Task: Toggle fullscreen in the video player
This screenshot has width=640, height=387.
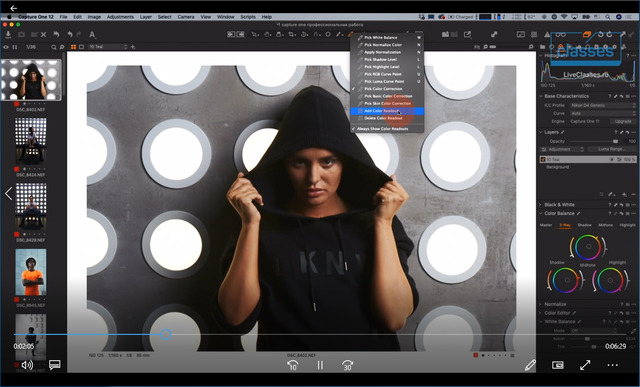Action: [x=585, y=365]
